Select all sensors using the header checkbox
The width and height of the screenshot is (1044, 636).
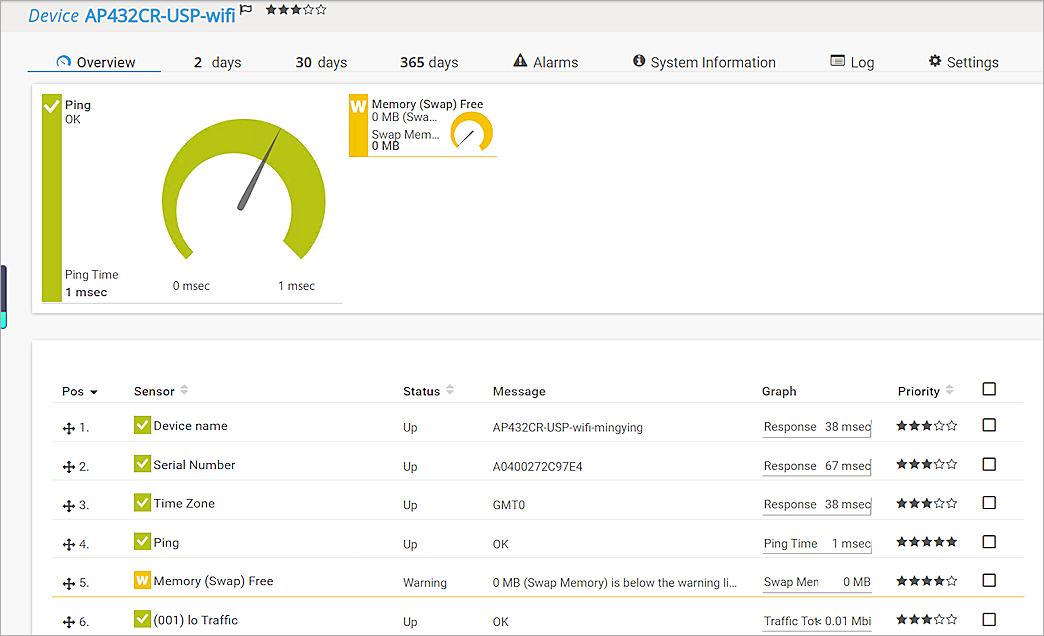(x=989, y=389)
